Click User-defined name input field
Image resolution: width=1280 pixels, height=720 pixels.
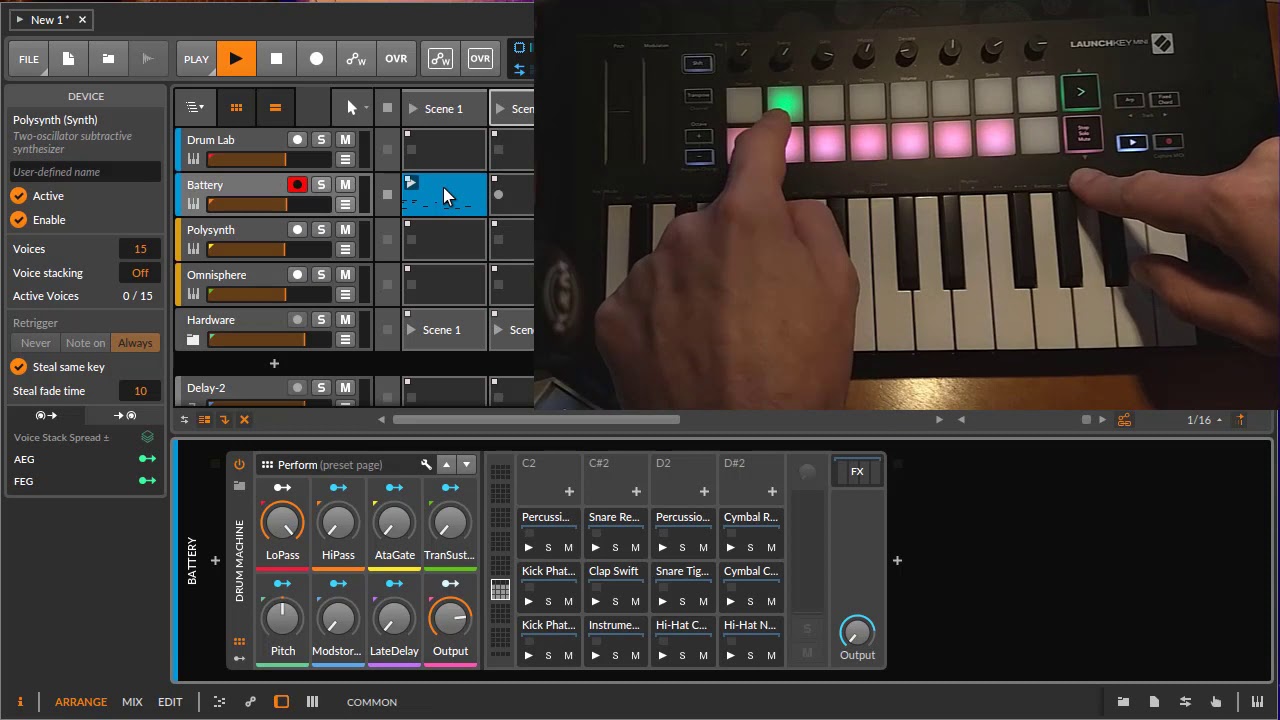pos(85,172)
